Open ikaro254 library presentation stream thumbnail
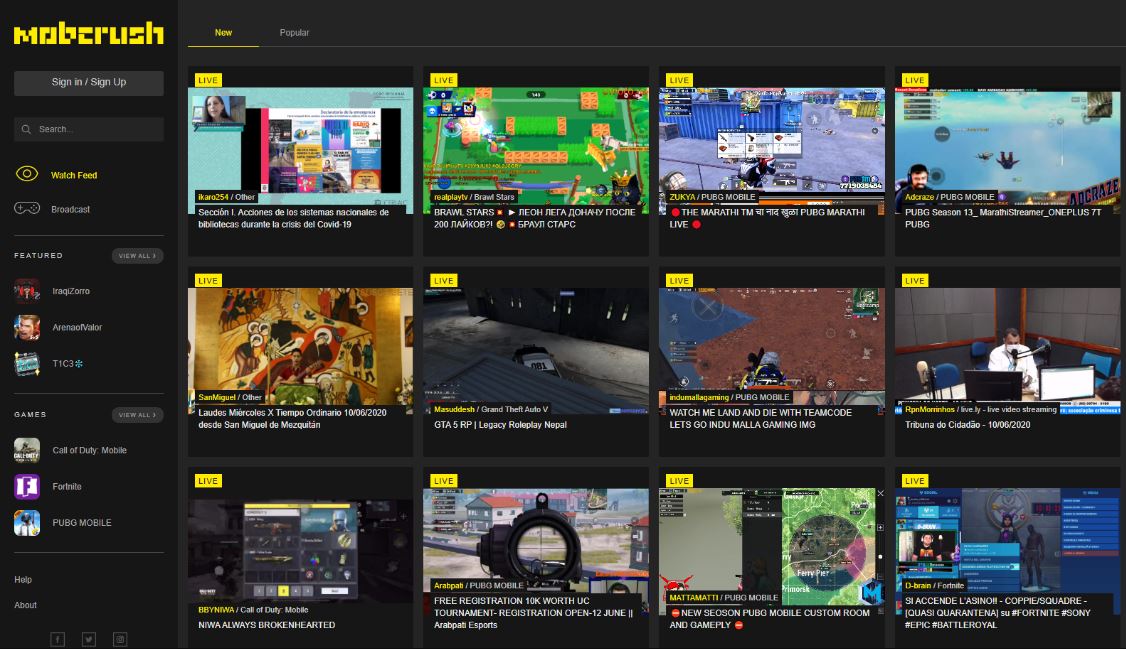The width and height of the screenshot is (1126, 649). click(x=300, y=151)
